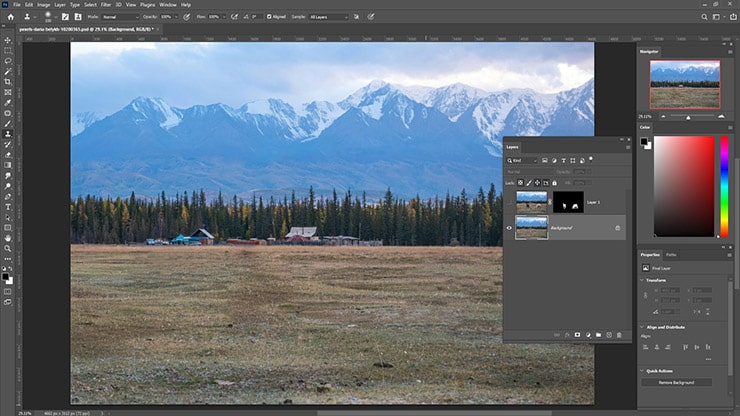Select the Hand tool
Screen dimensions: 740x416
tap(8, 238)
